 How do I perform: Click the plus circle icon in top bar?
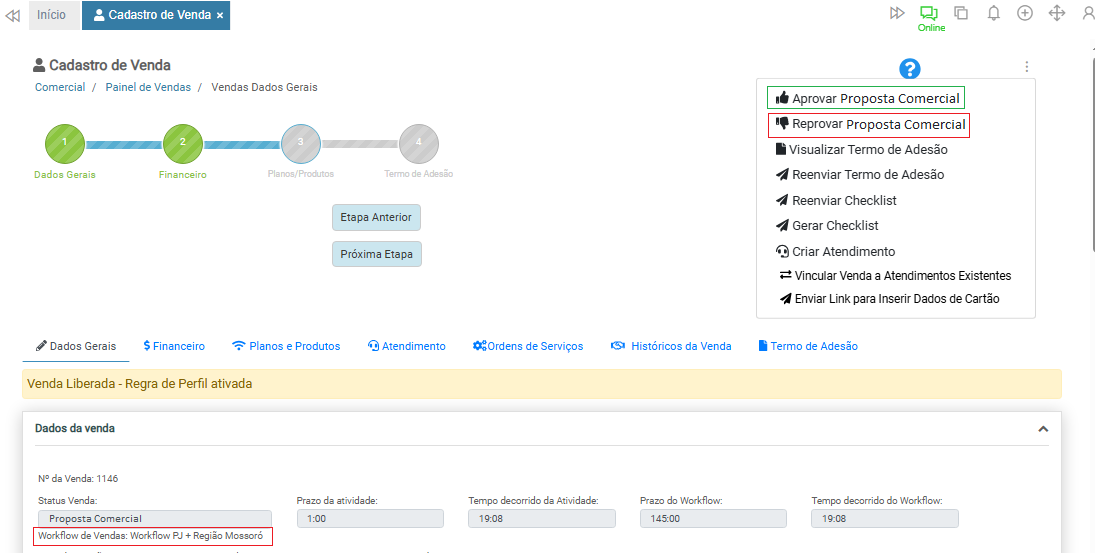[1025, 13]
